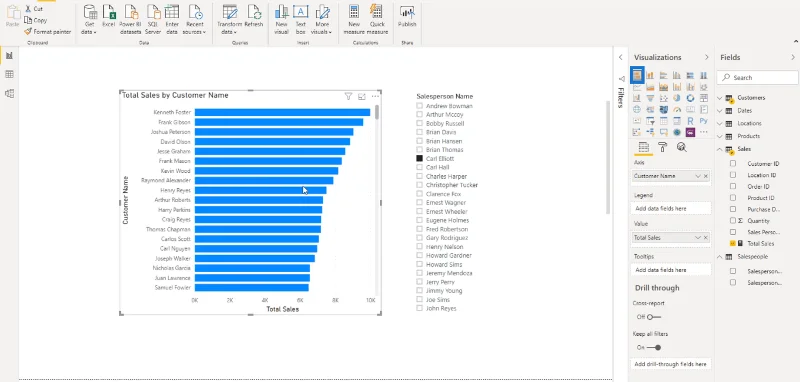Choose the Python visual
This screenshot has height=382, width=800.
coord(704,121)
